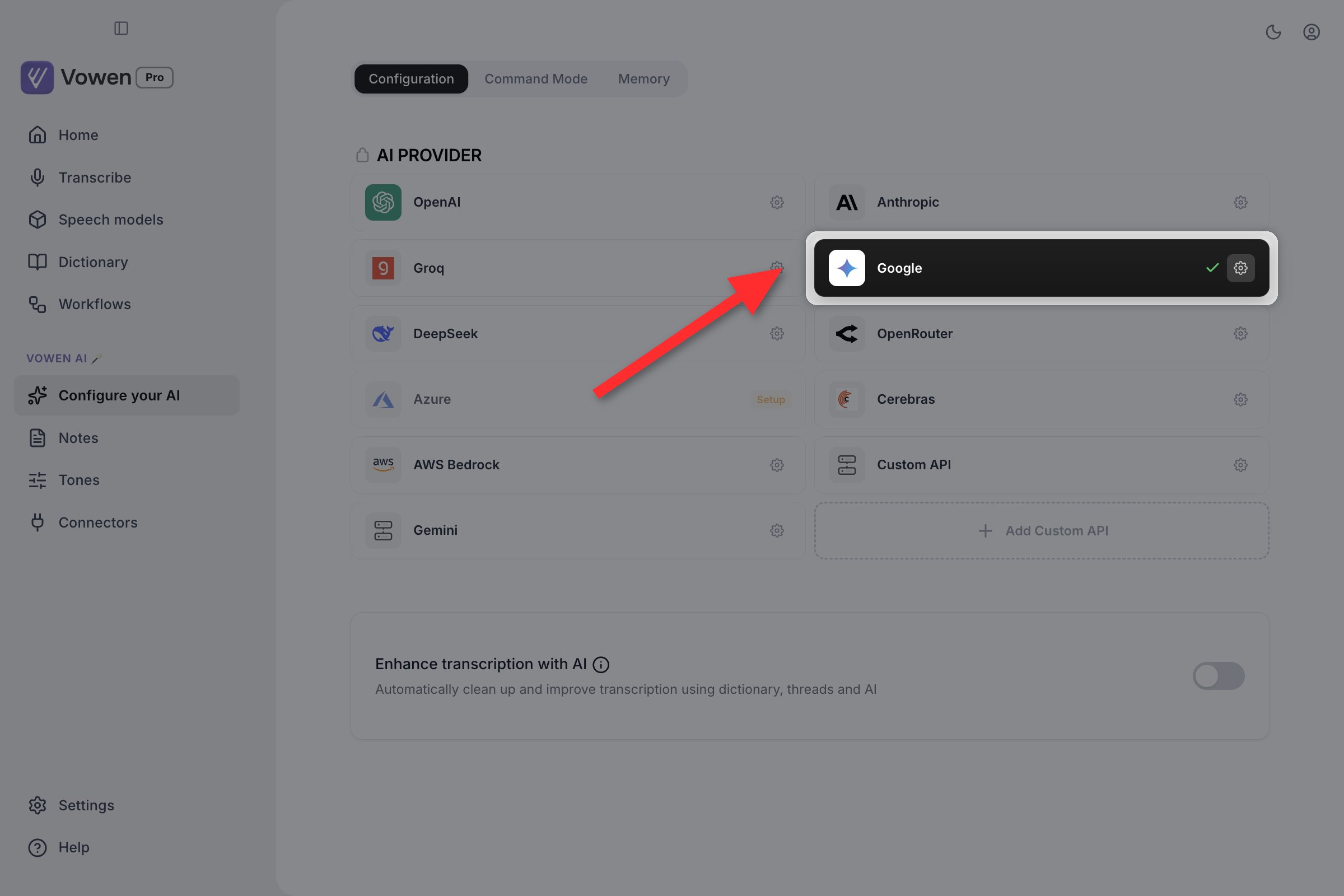Select the OpenAI provider card
Screen dimensions: 1344x896
point(578,202)
